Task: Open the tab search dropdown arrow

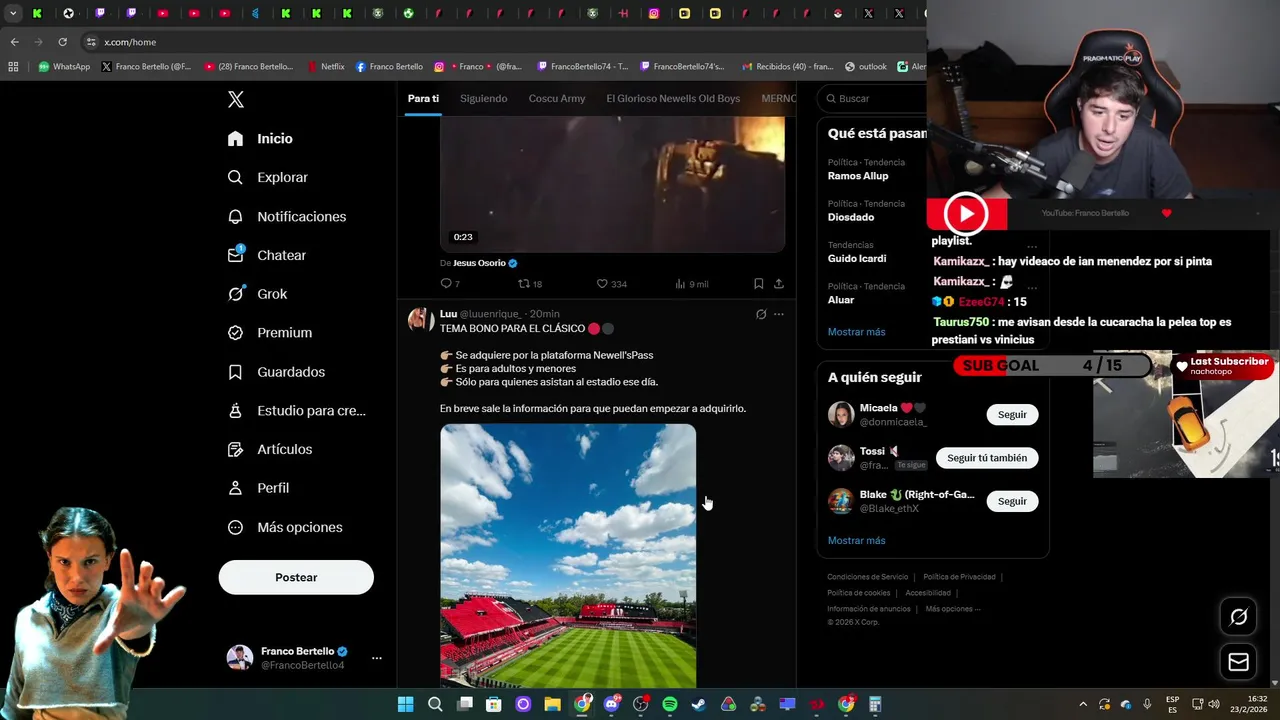Action: pyautogui.click(x=13, y=14)
